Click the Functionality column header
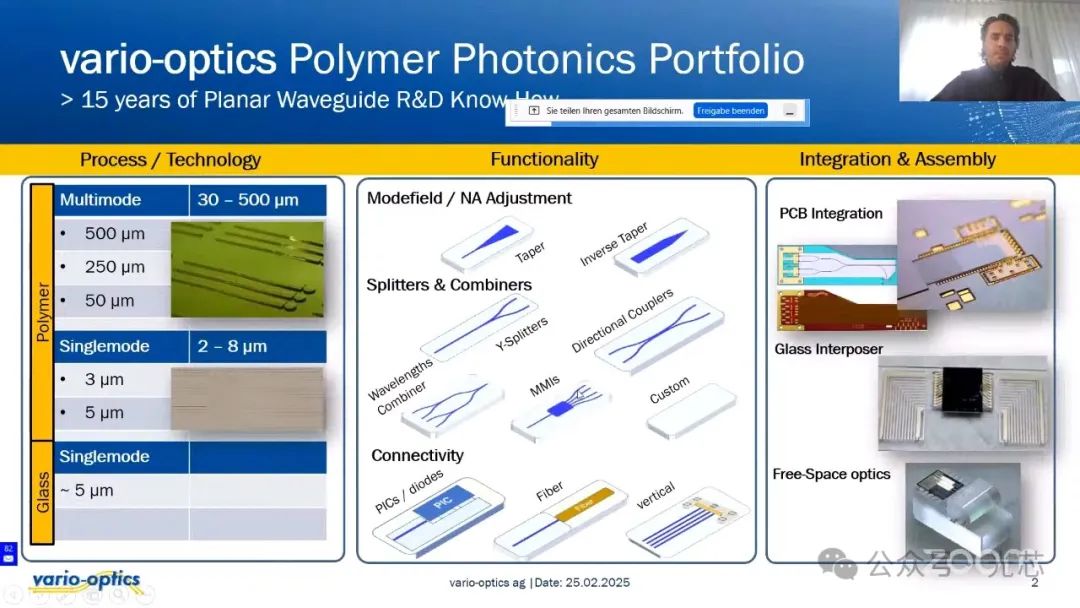 544,159
